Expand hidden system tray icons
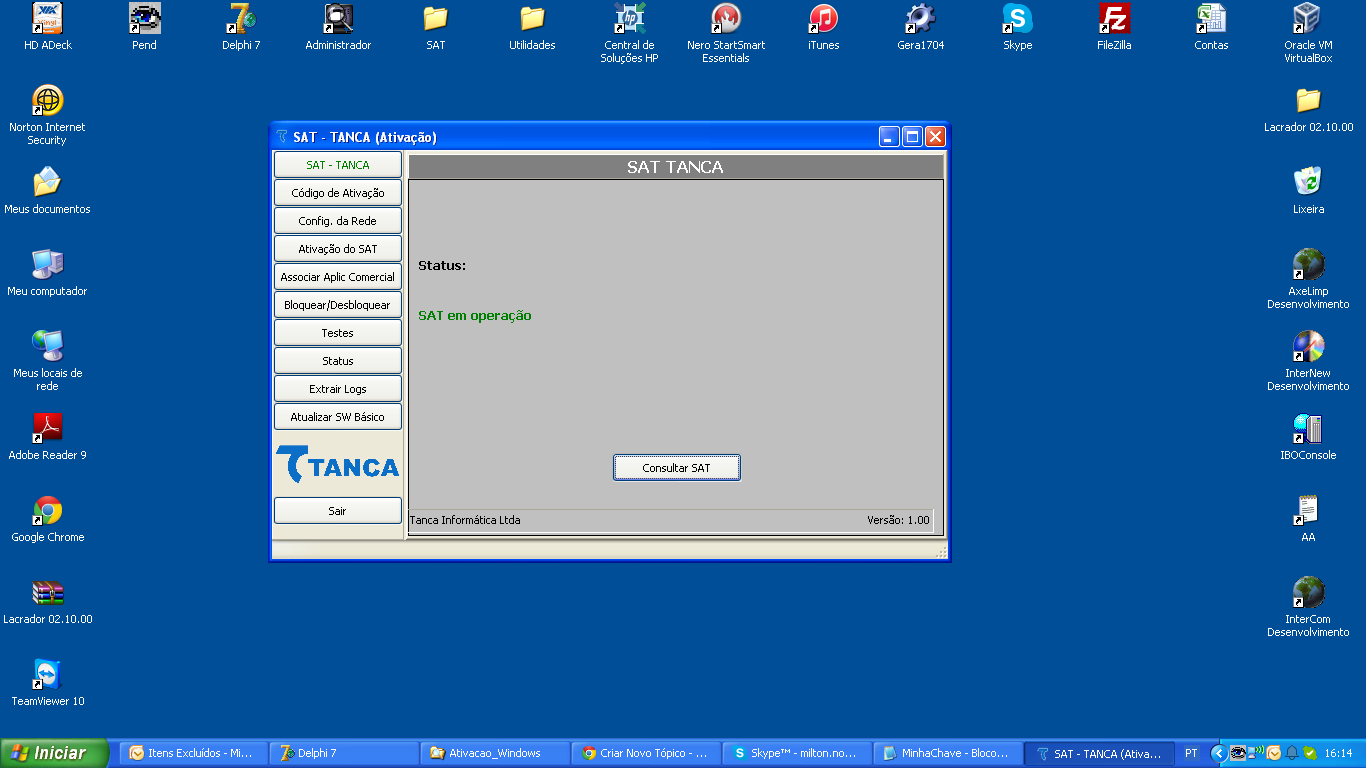Image resolution: width=1366 pixels, height=768 pixels. (1218, 753)
